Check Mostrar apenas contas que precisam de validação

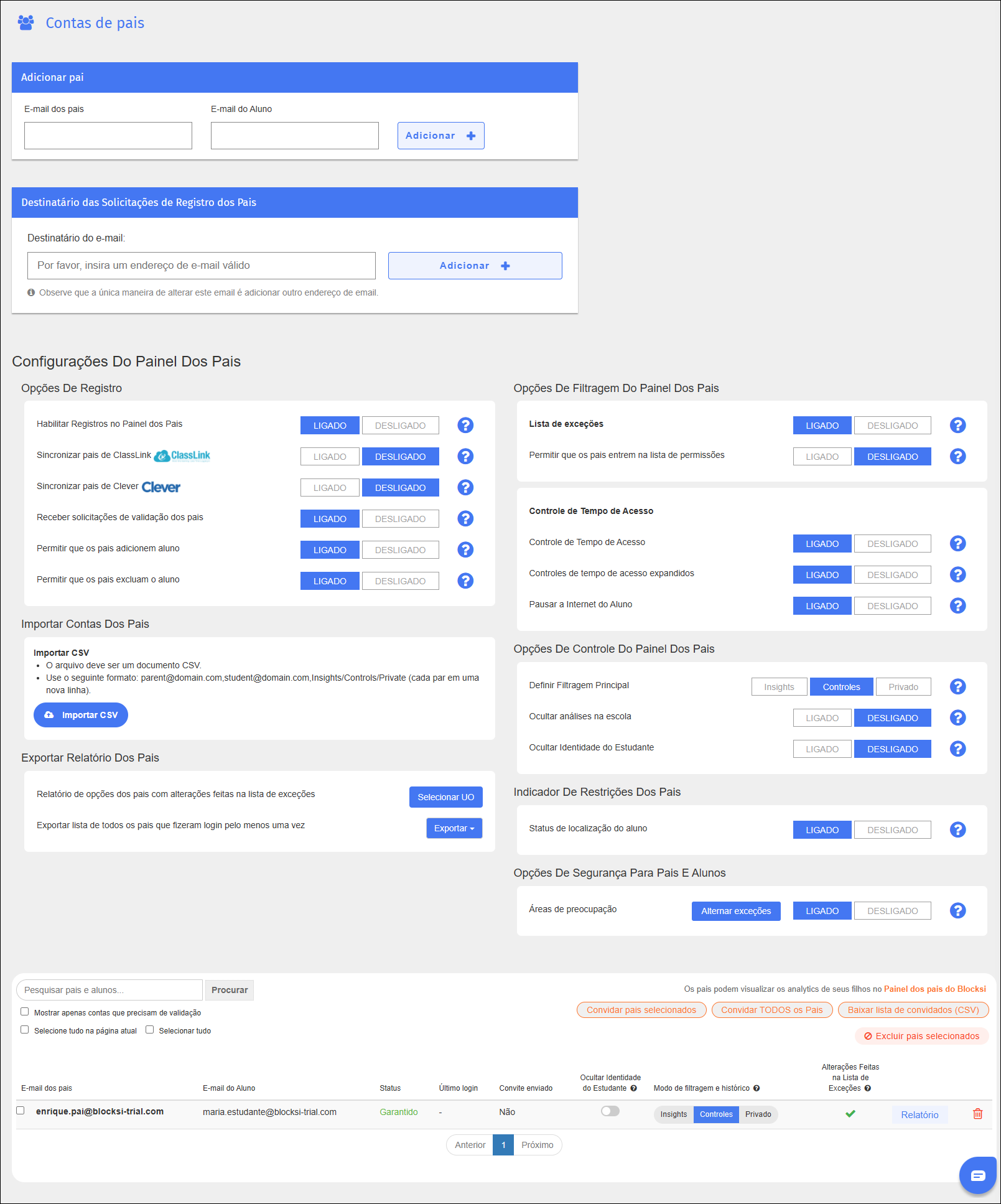tap(25, 1012)
